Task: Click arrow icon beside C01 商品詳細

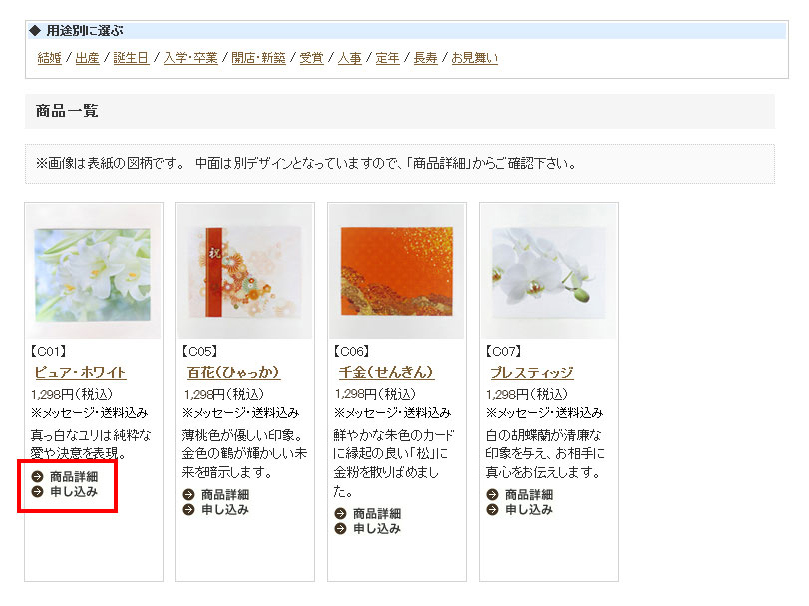Action: pyautogui.click(x=37, y=476)
